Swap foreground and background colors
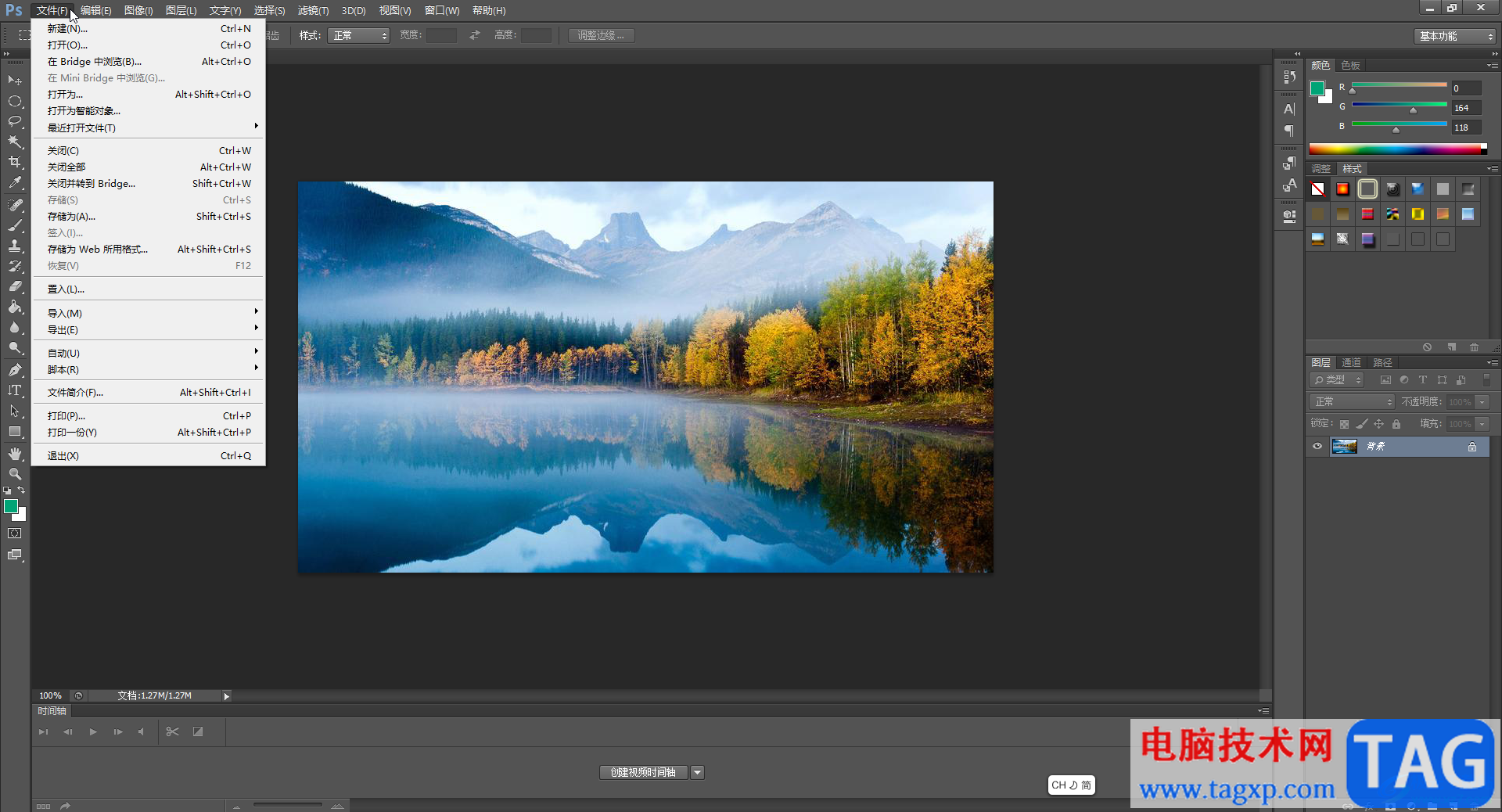The image size is (1502, 812). point(21,490)
